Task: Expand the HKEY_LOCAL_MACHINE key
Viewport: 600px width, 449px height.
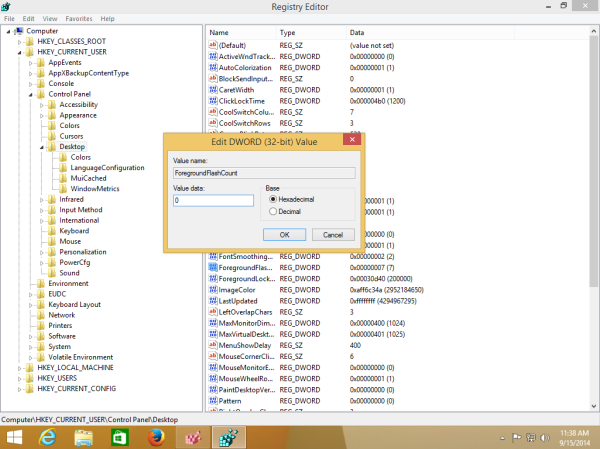Action: pyautogui.click(x=20, y=368)
